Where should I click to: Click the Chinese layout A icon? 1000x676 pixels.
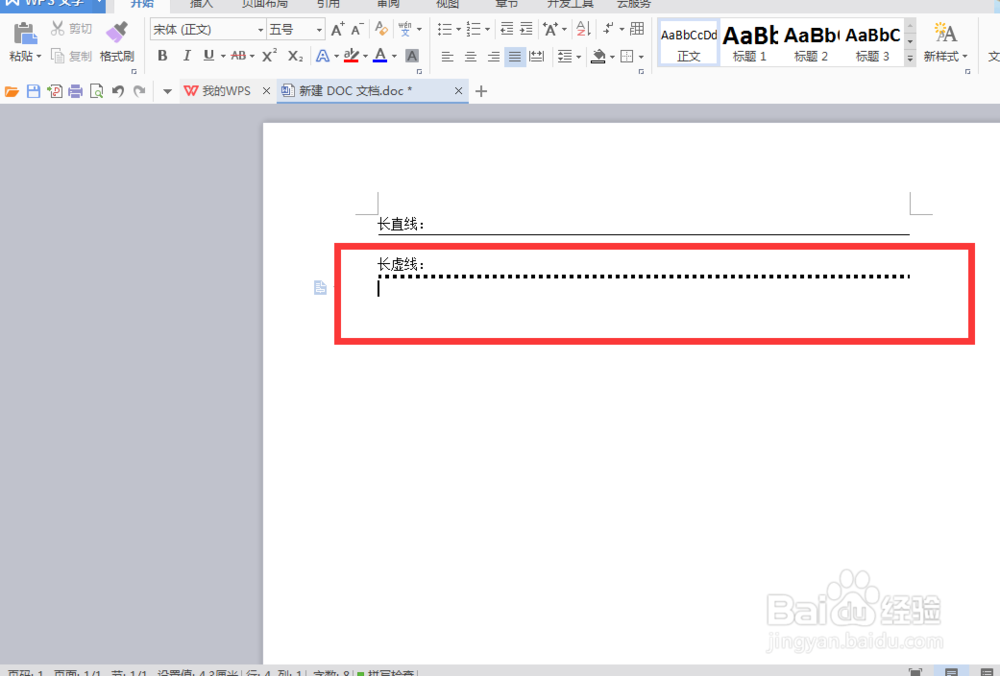(x=550, y=29)
